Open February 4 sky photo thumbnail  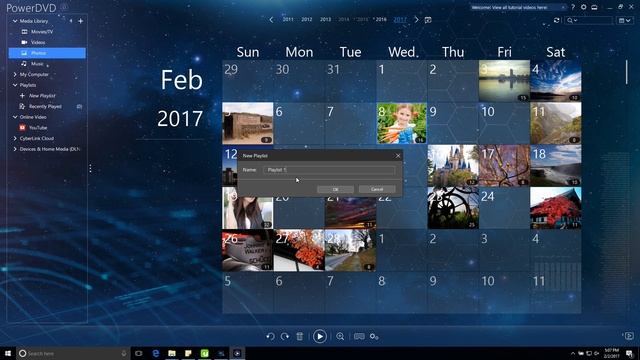[556, 81]
